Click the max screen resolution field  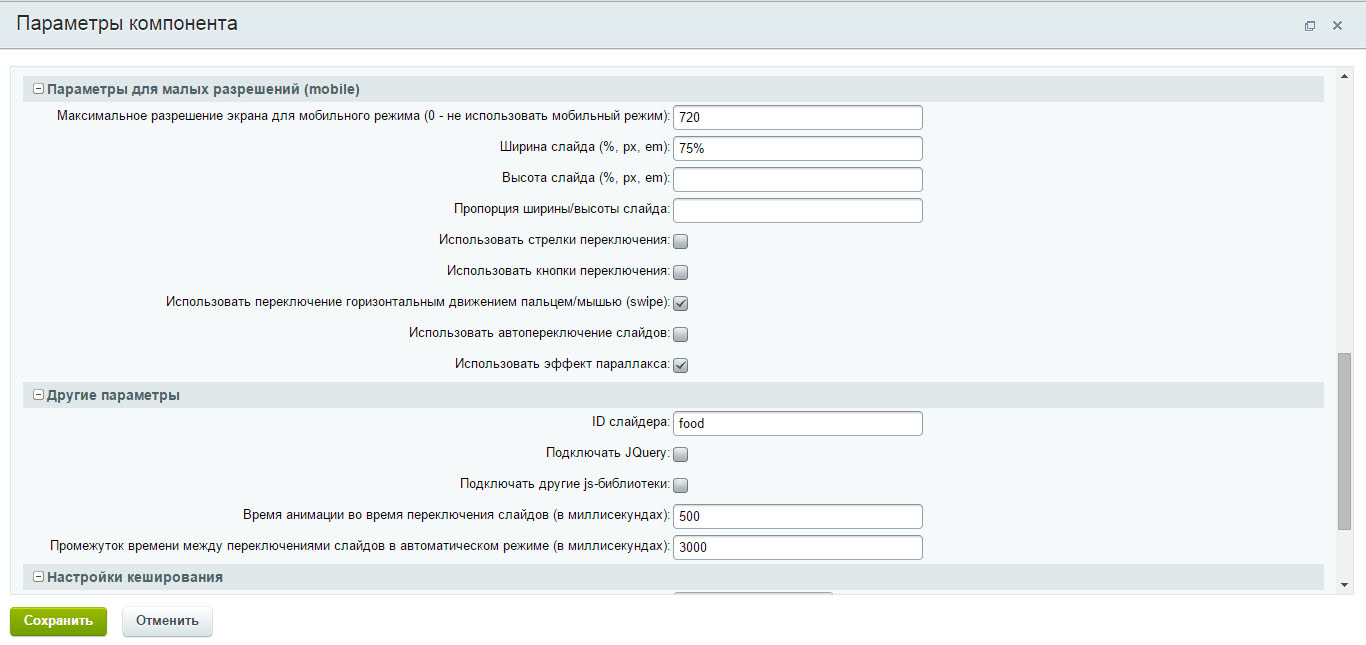pos(797,117)
